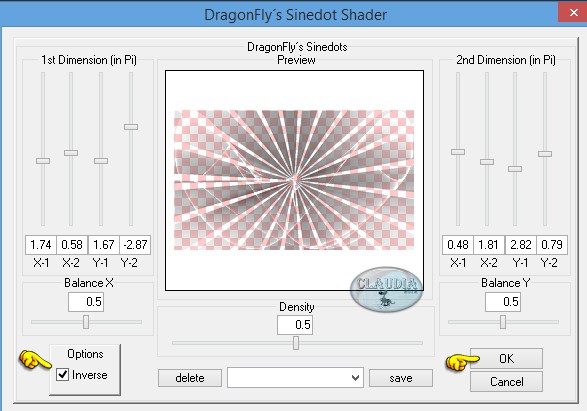Select the 1.81 X-2 value field
The width and height of the screenshot is (587, 411).
click(x=489, y=245)
